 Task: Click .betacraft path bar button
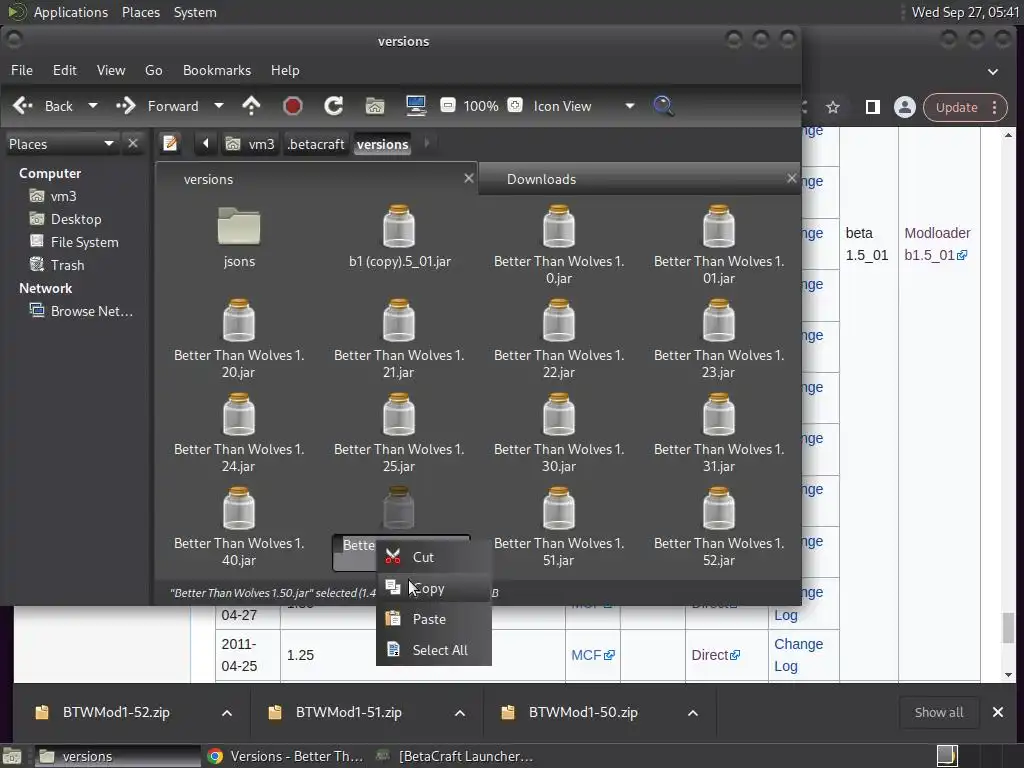(315, 144)
